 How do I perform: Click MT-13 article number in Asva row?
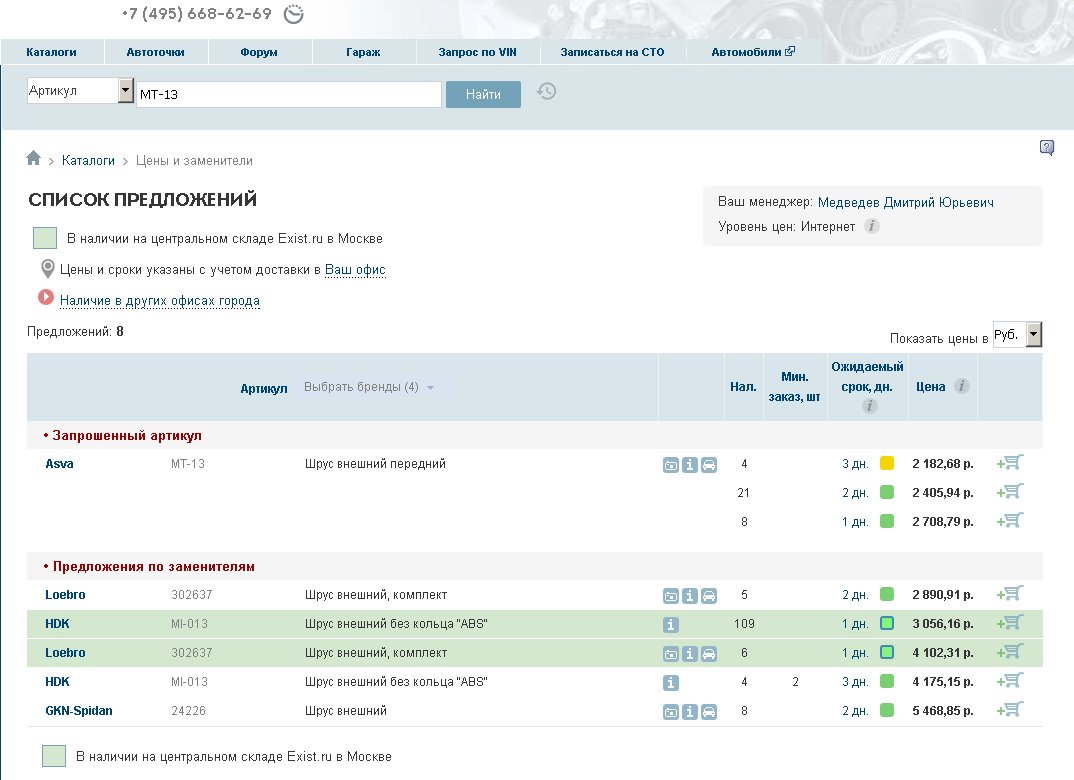tap(188, 464)
